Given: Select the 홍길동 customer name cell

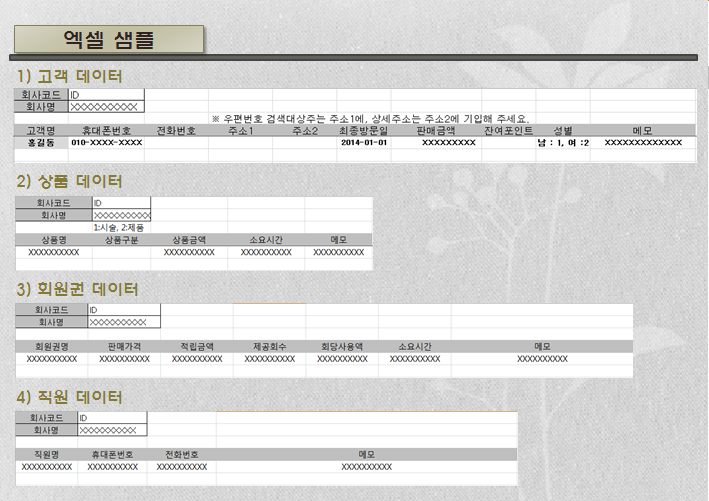Looking at the screenshot, I should 41,143.
